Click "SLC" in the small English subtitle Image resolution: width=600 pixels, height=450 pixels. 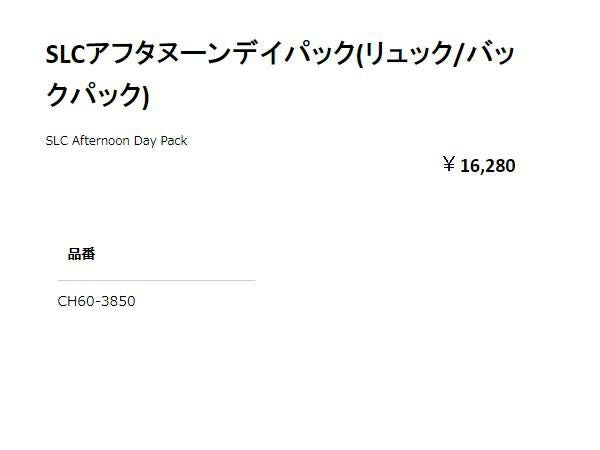click(x=57, y=141)
